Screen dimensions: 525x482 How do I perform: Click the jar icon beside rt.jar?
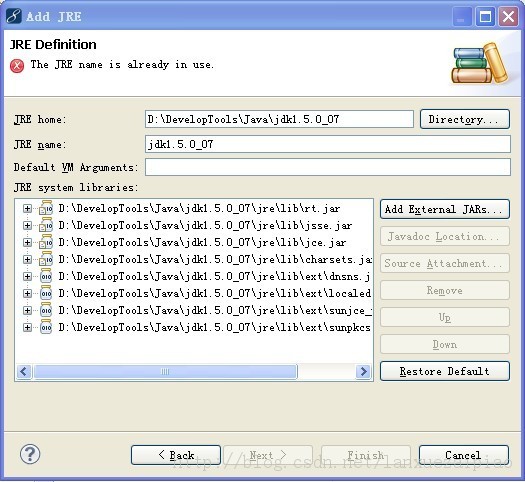[x=46, y=208]
